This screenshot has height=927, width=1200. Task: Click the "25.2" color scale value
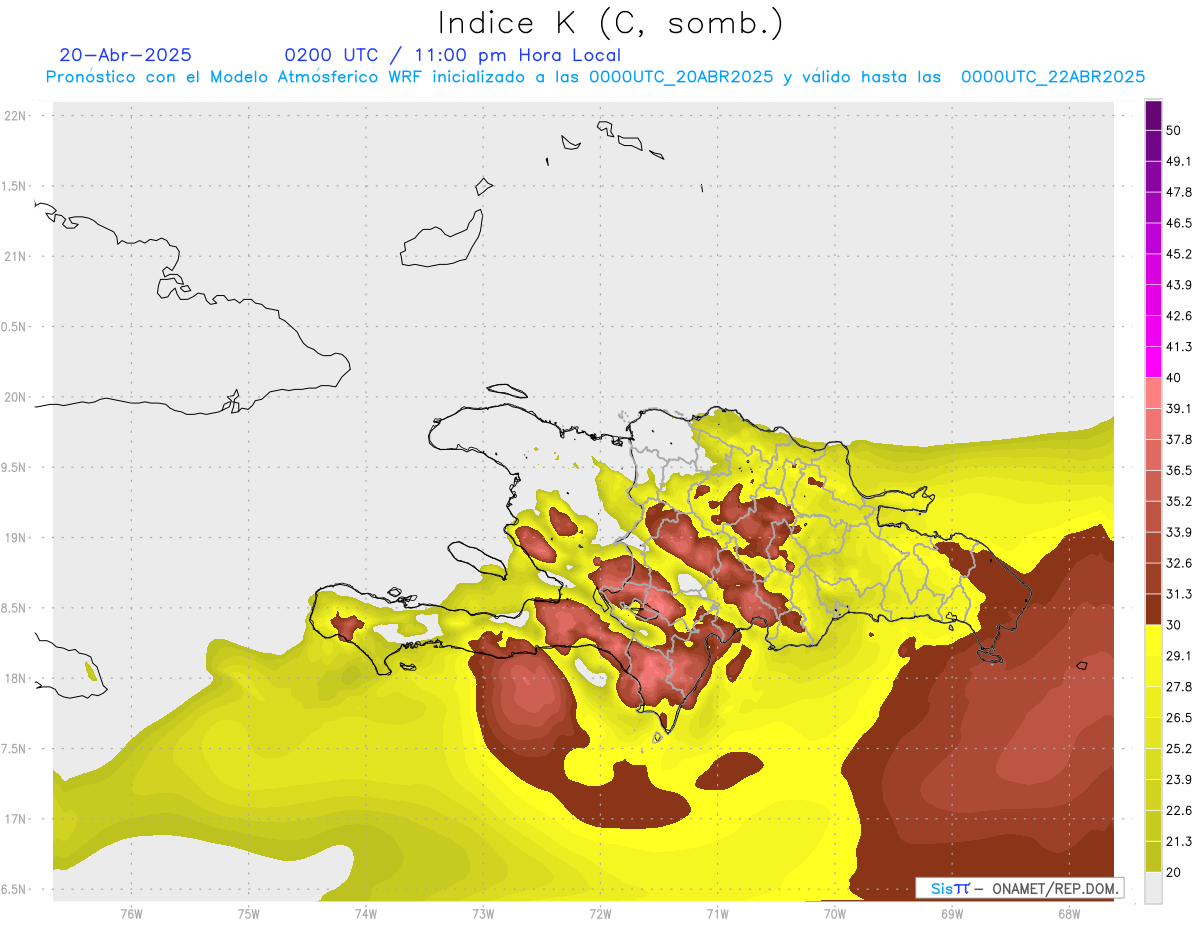1179,748
